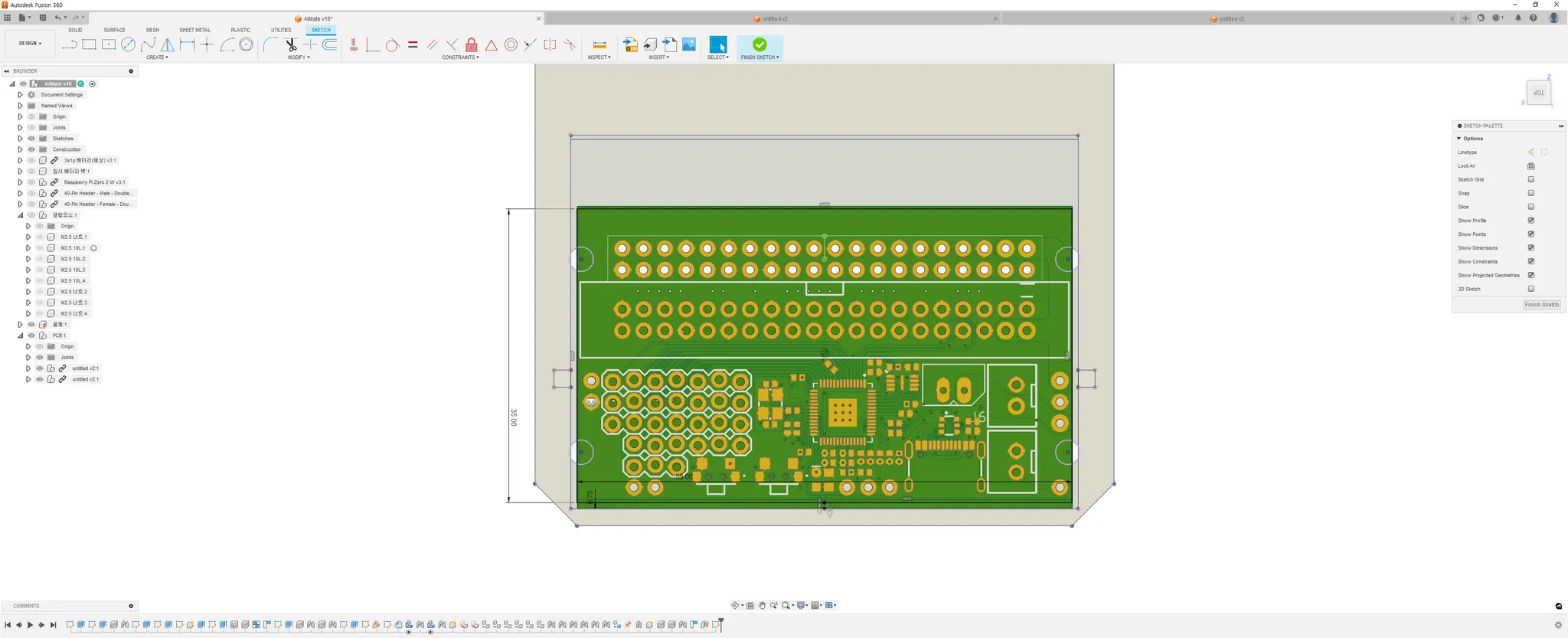Switch to the SURFACE tab
Image resolution: width=1568 pixels, height=638 pixels.
click(114, 30)
